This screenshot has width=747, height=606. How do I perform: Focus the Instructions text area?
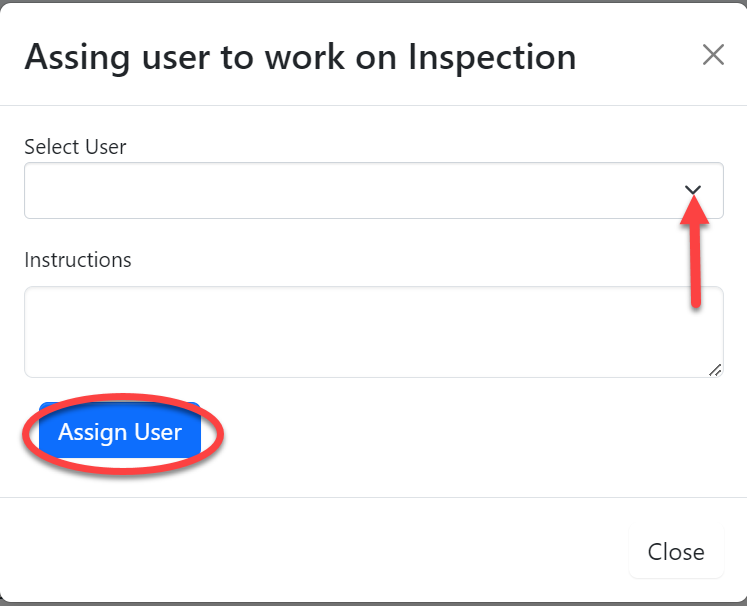(x=373, y=332)
